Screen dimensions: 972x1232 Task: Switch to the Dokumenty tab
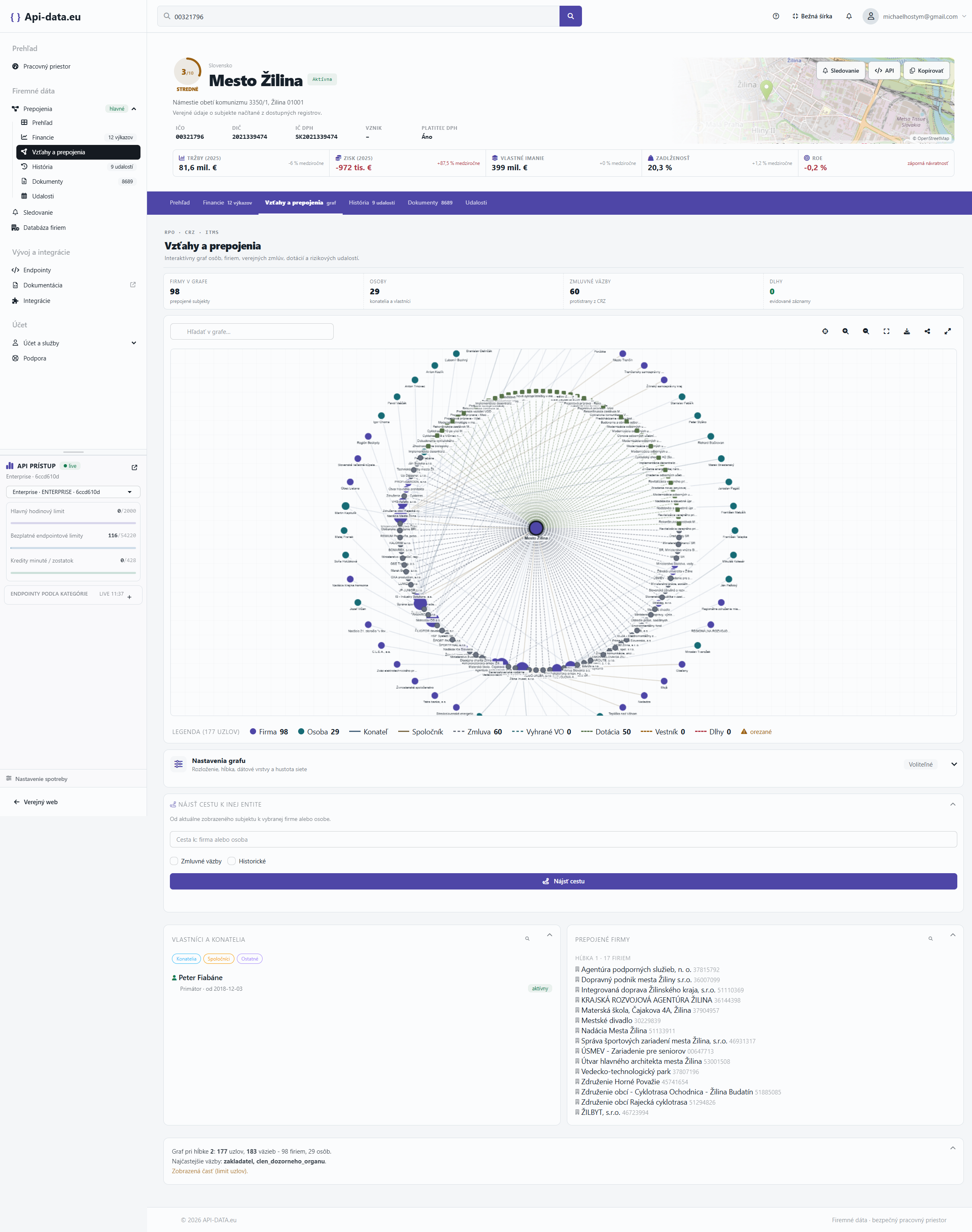[x=430, y=202]
